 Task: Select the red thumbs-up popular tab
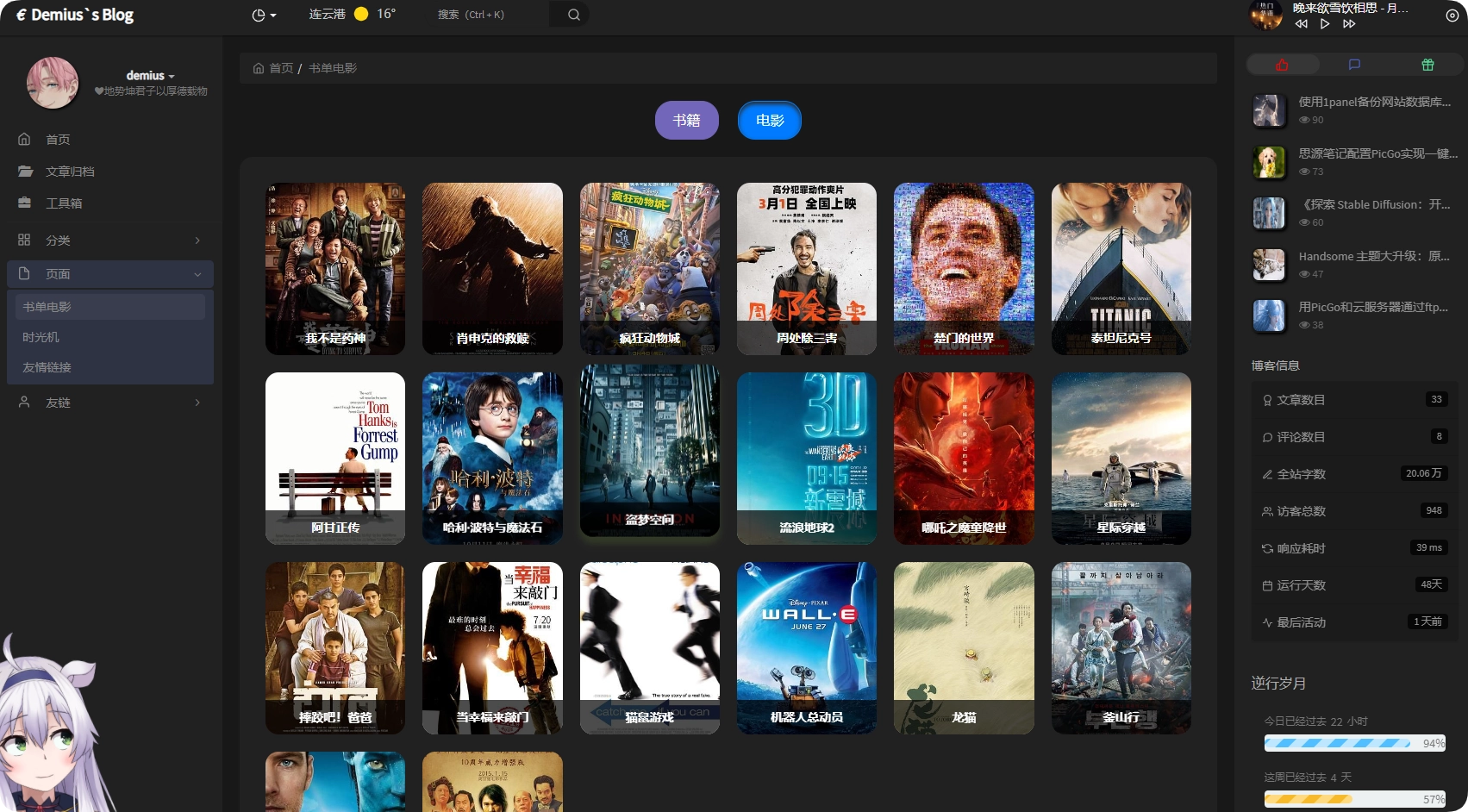point(1282,65)
